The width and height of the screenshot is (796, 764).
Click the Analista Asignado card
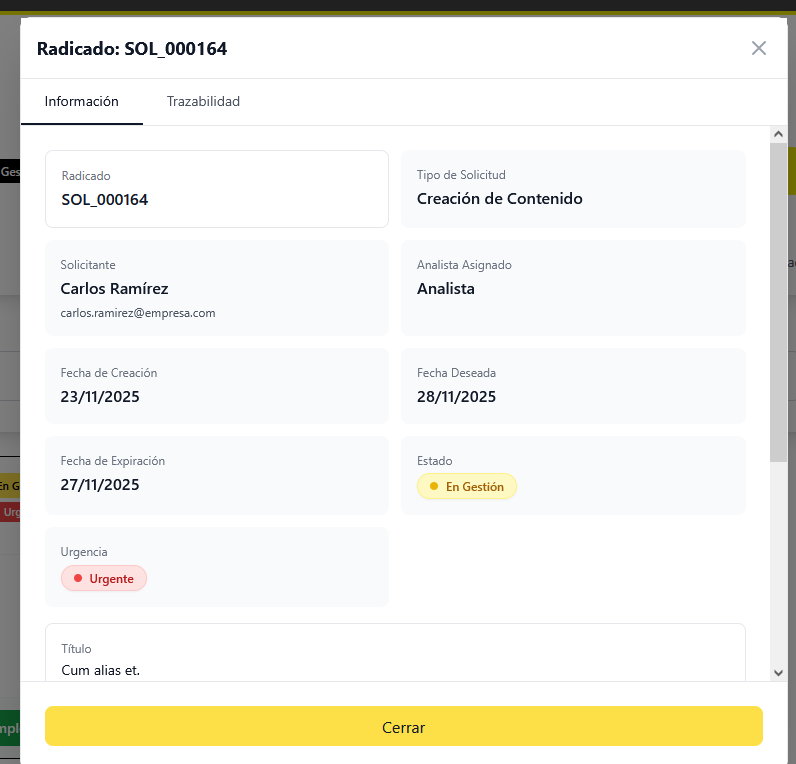[x=573, y=288]
